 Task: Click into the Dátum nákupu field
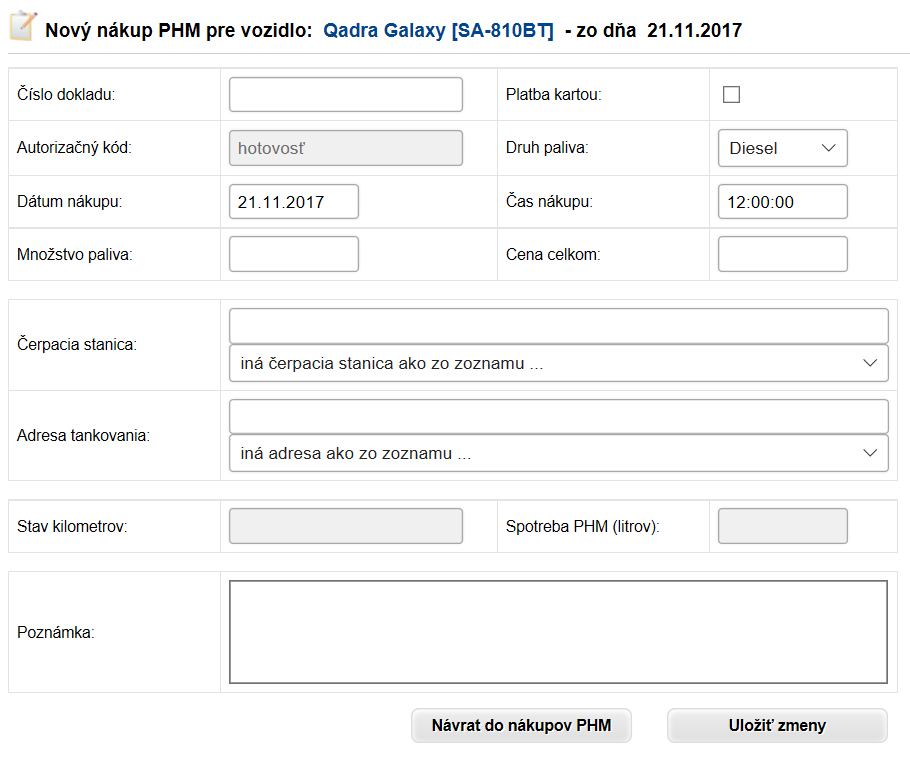pyautogui.click(x=294, y=202)
